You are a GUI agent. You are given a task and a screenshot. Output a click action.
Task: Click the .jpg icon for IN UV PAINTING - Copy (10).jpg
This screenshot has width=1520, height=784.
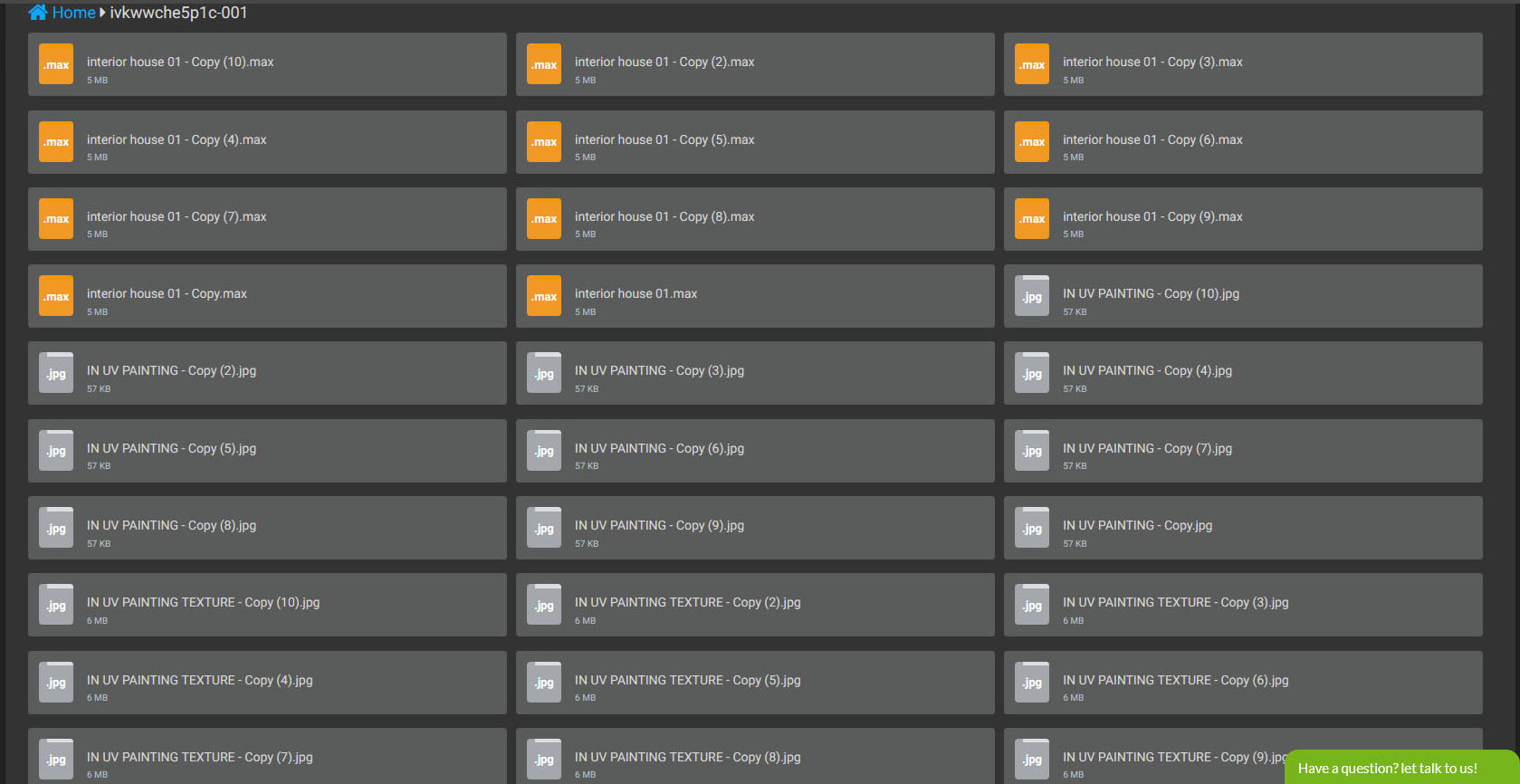coord(1032,296)
